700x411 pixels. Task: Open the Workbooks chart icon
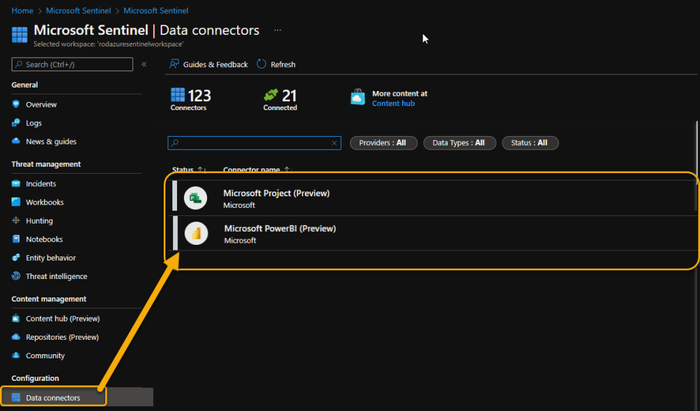click(x=16, y=202)
